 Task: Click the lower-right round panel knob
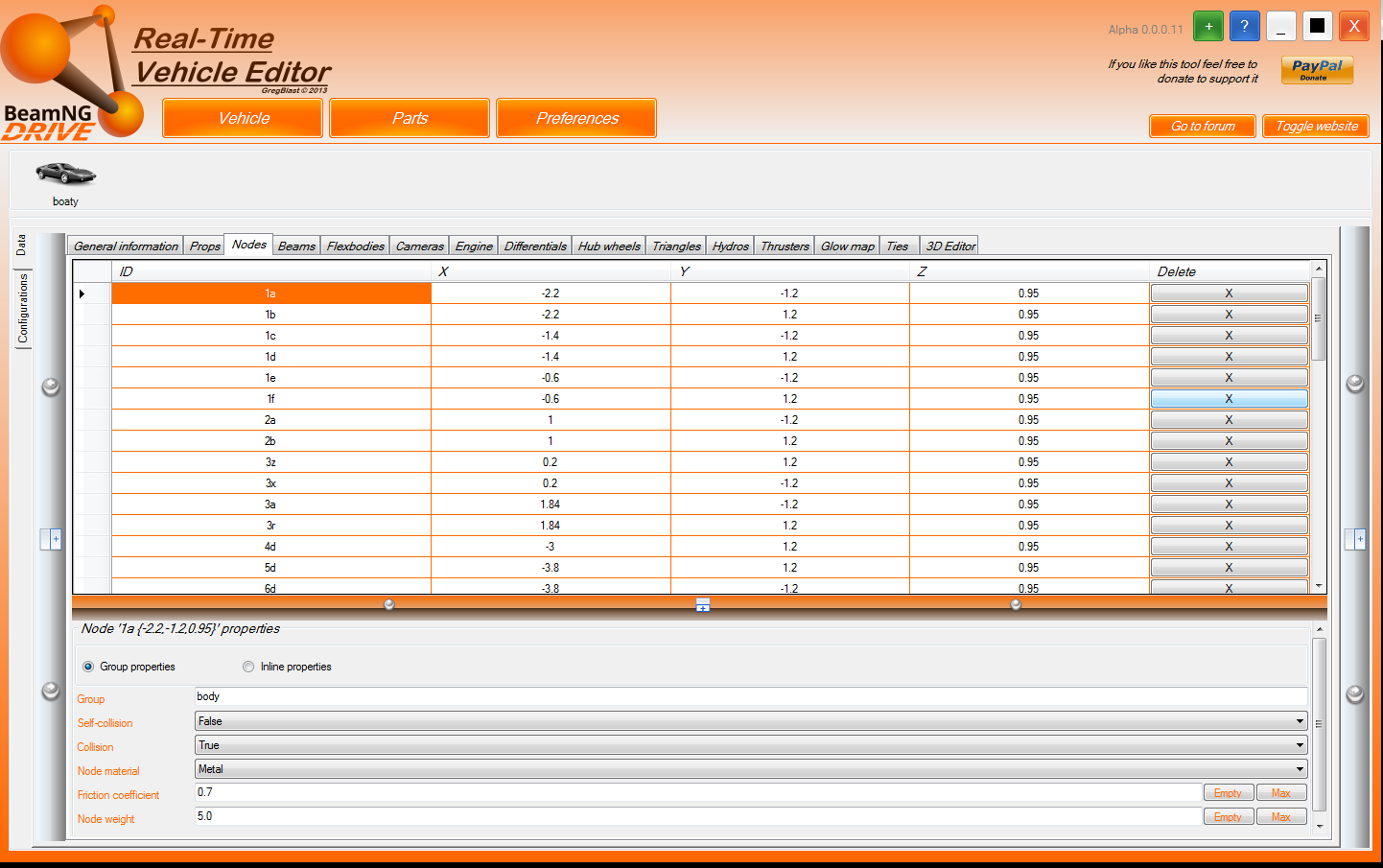click(x=1354, y=693)
